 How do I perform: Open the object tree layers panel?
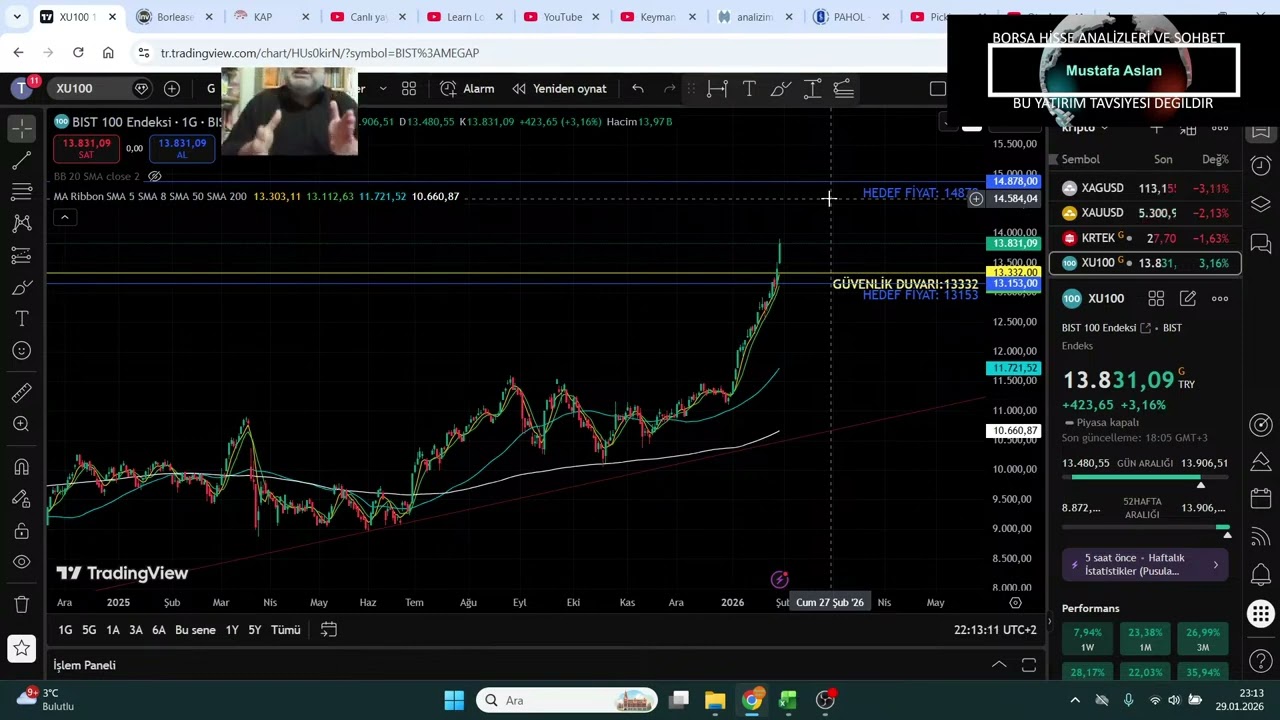(x=1261, y=205)
